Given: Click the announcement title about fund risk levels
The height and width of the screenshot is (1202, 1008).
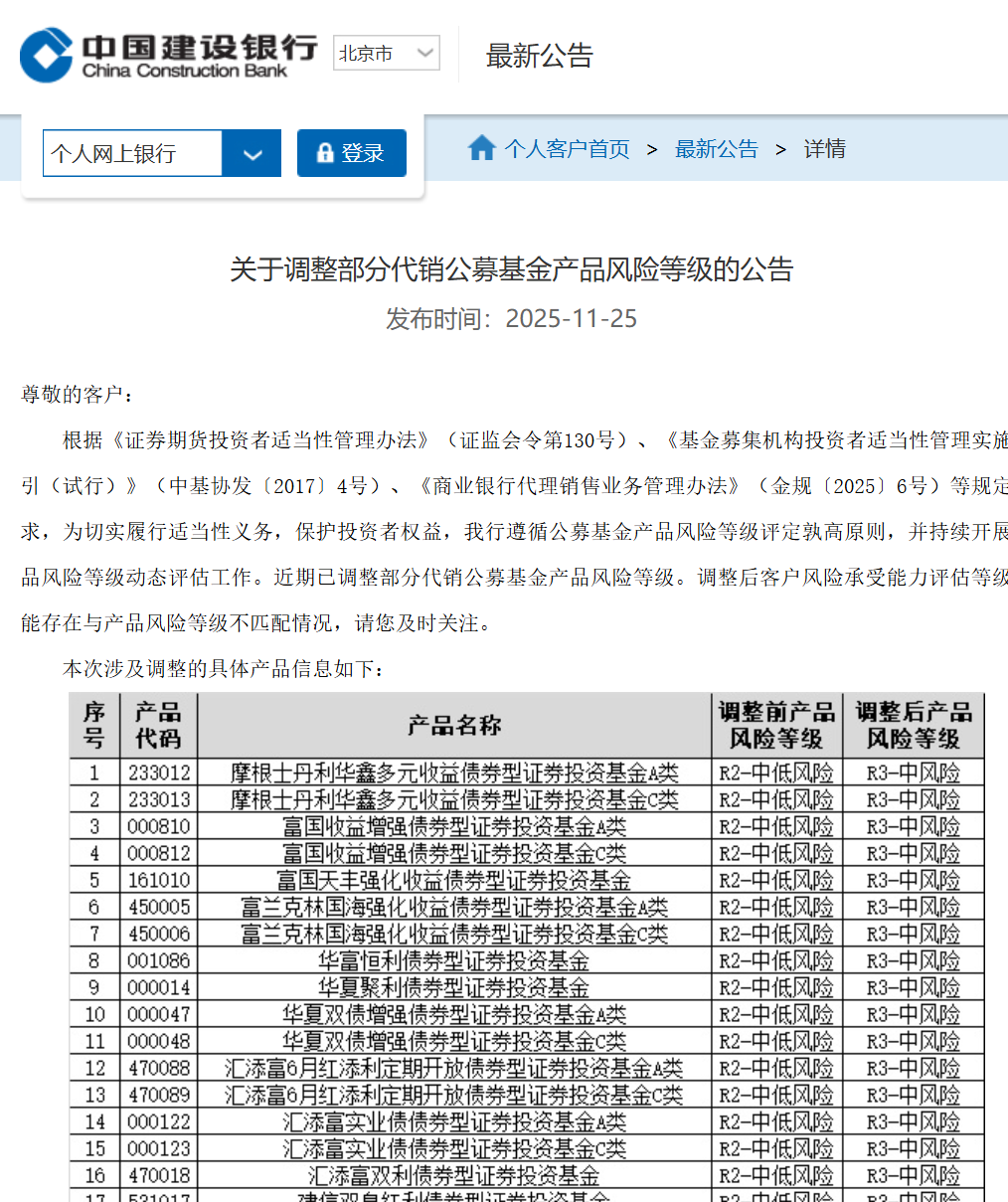Looking at the screenshot, I should coord(510,270).
